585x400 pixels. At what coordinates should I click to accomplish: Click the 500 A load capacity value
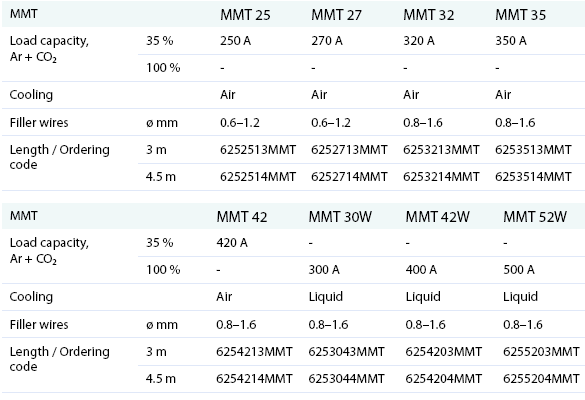[519, 269]
